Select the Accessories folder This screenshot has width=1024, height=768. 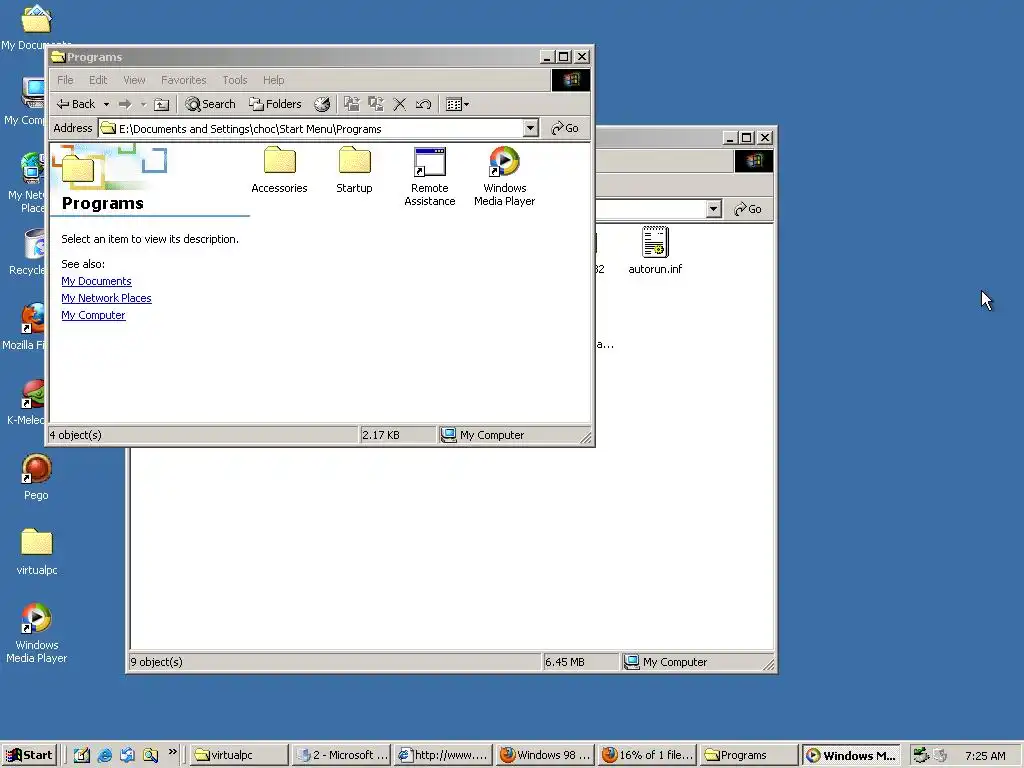coord(280,170)
